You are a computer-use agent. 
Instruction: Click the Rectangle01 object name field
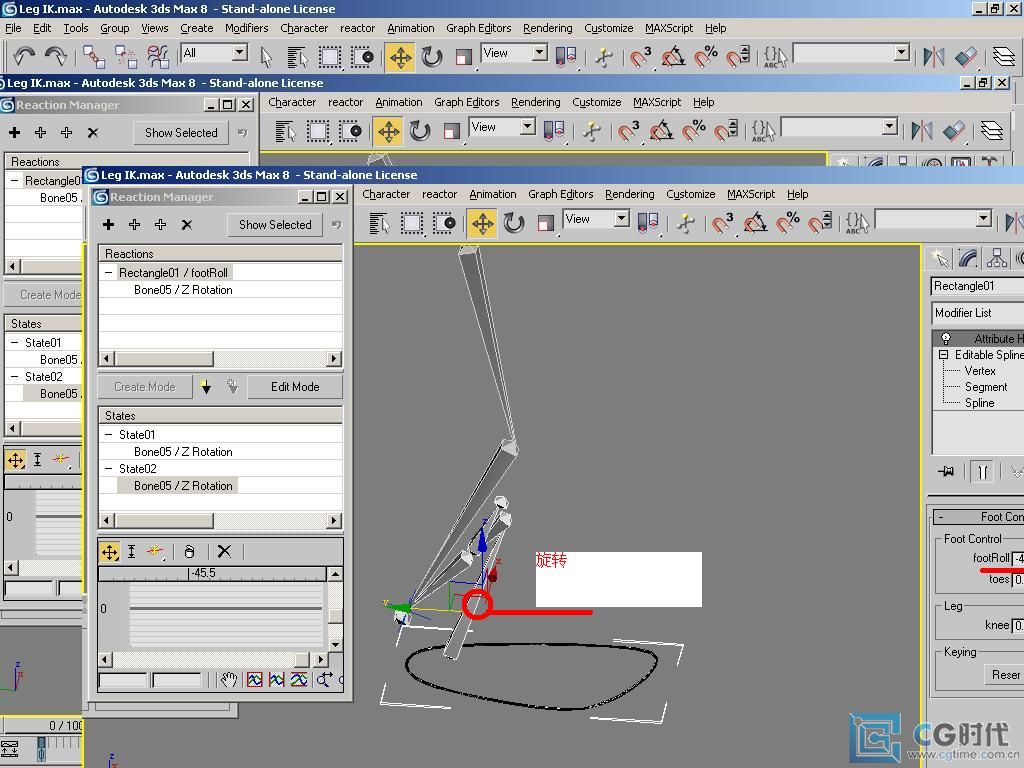coord(978,286)
